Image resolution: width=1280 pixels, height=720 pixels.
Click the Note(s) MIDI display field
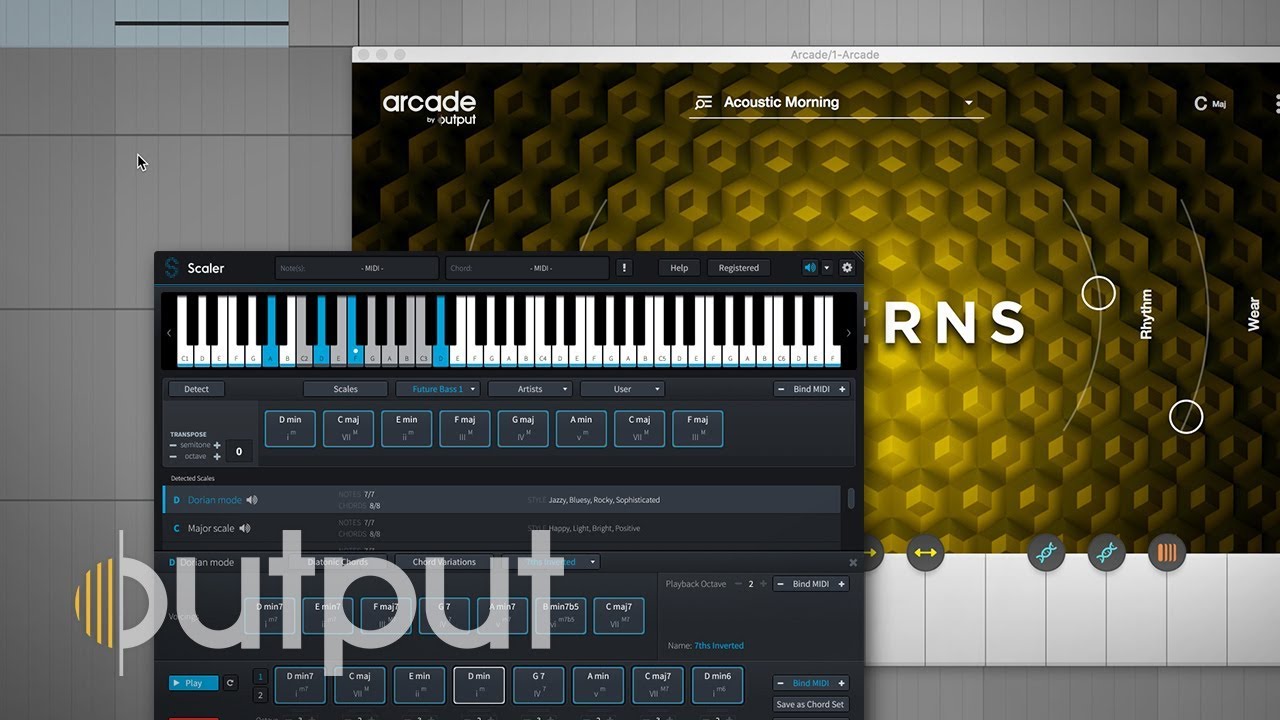pyautogui.click(x=357, y=268)
